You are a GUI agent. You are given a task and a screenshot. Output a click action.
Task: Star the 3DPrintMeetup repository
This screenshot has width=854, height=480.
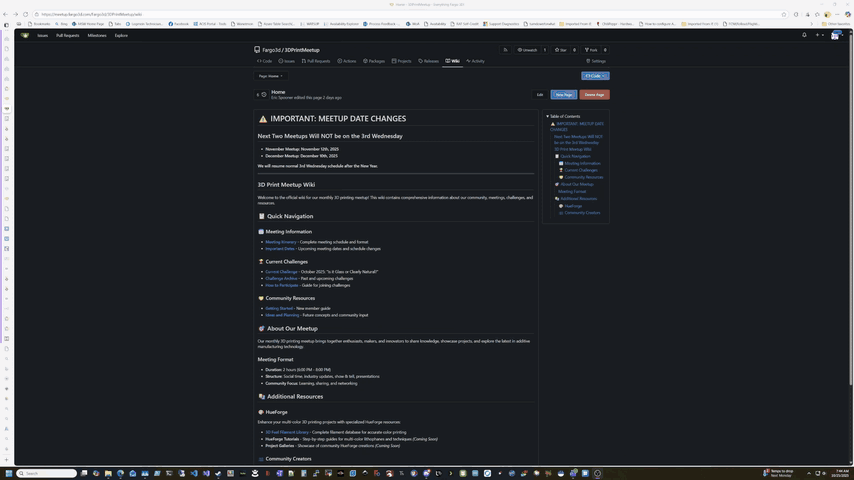pyautogui.click(x=562, y=49)
